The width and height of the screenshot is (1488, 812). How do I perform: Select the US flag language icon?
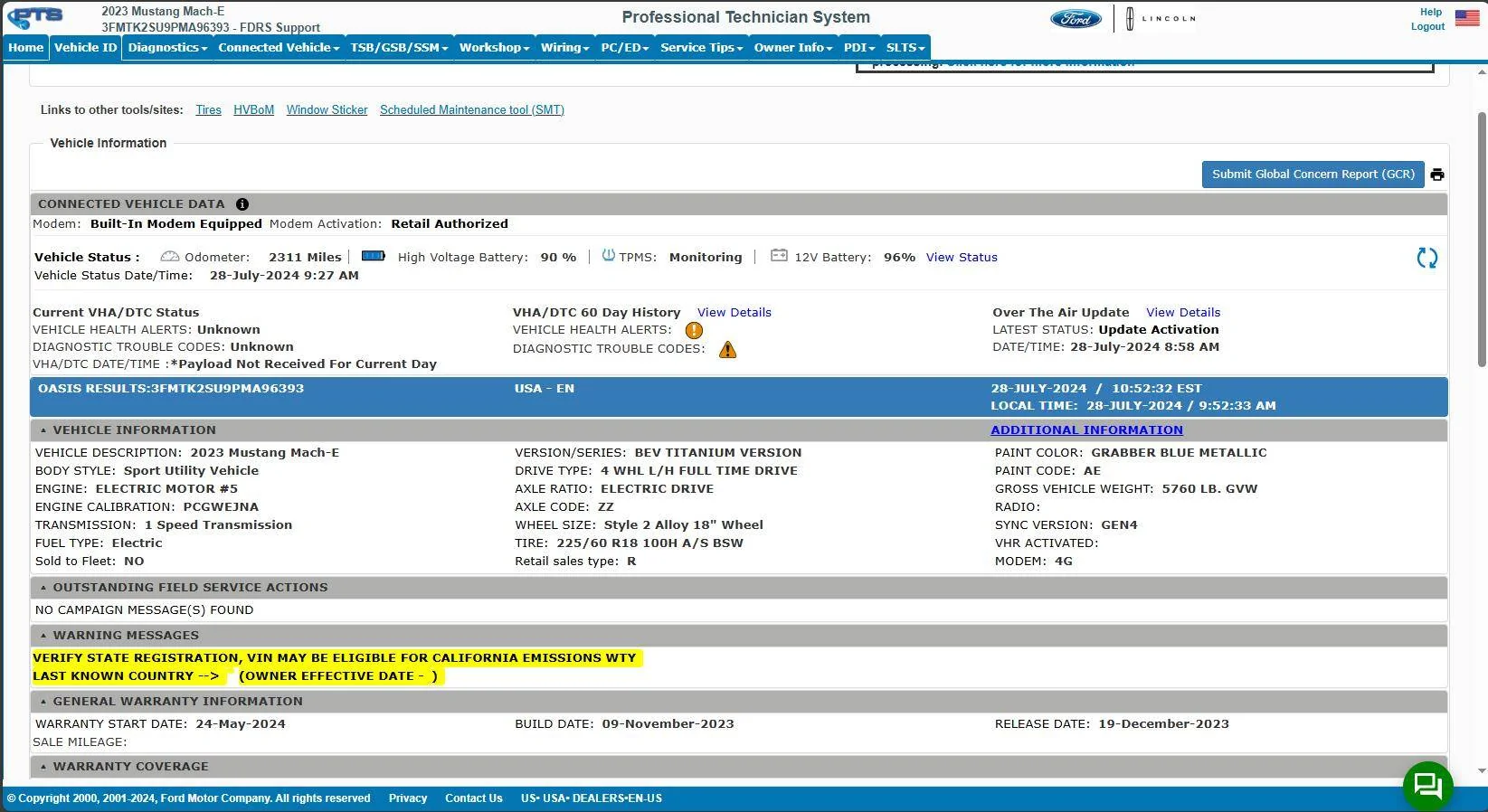[x=1467, y=17]
